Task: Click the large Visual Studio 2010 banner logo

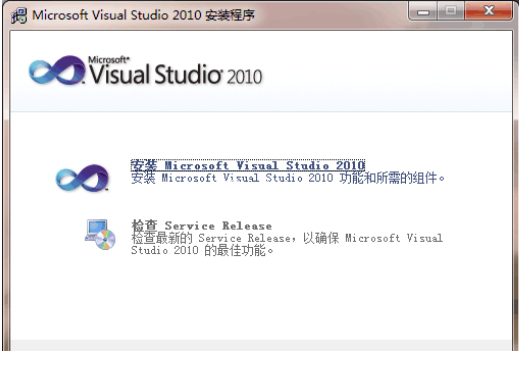Action: 145,71
